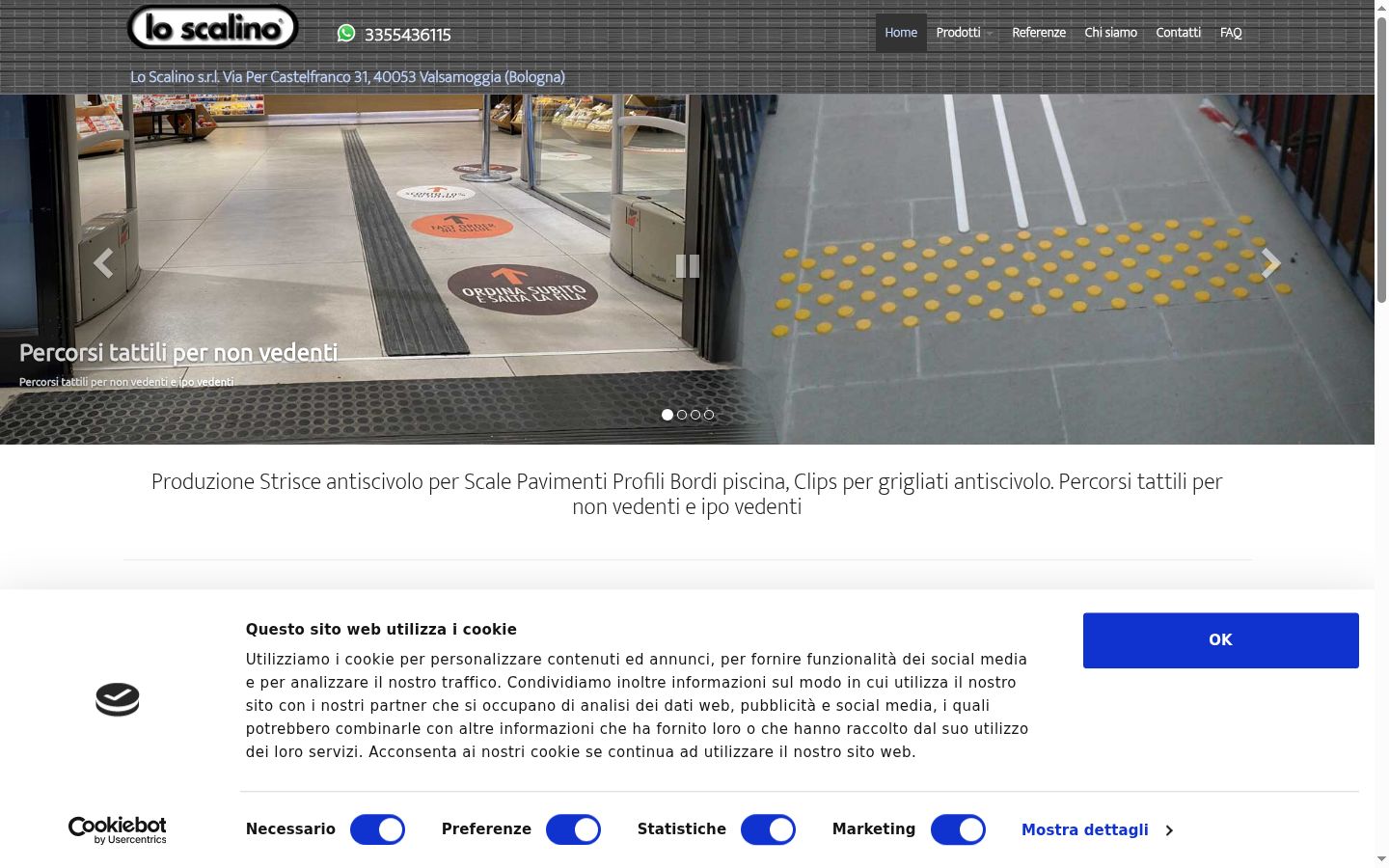This screenshot has height=868, width=1389.
Task: Go to next carousel slide arrow
Action: [x=1270, y=263]
